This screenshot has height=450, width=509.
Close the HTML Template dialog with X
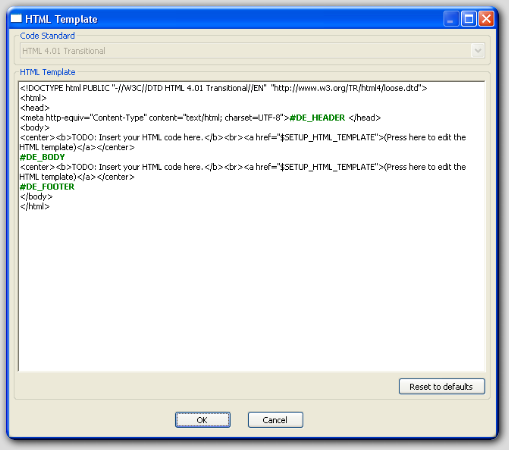tap(486, 19)
